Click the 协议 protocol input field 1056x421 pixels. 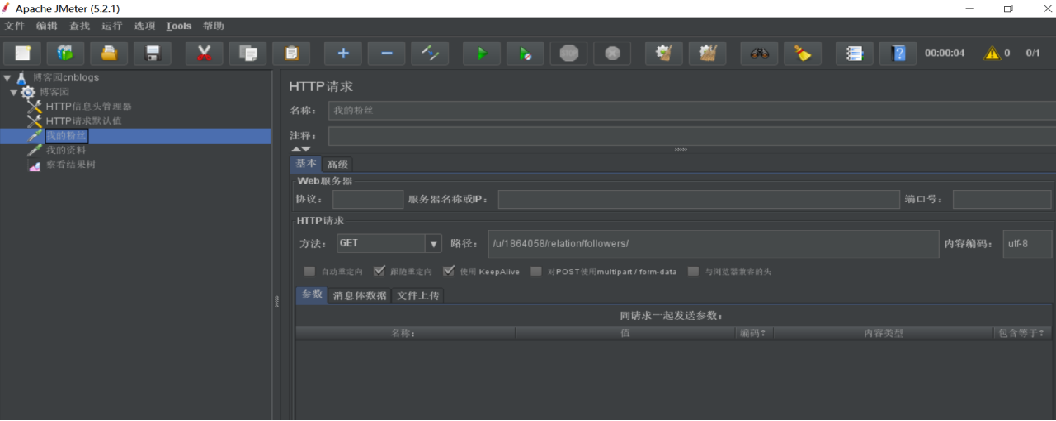pos(368,199)
